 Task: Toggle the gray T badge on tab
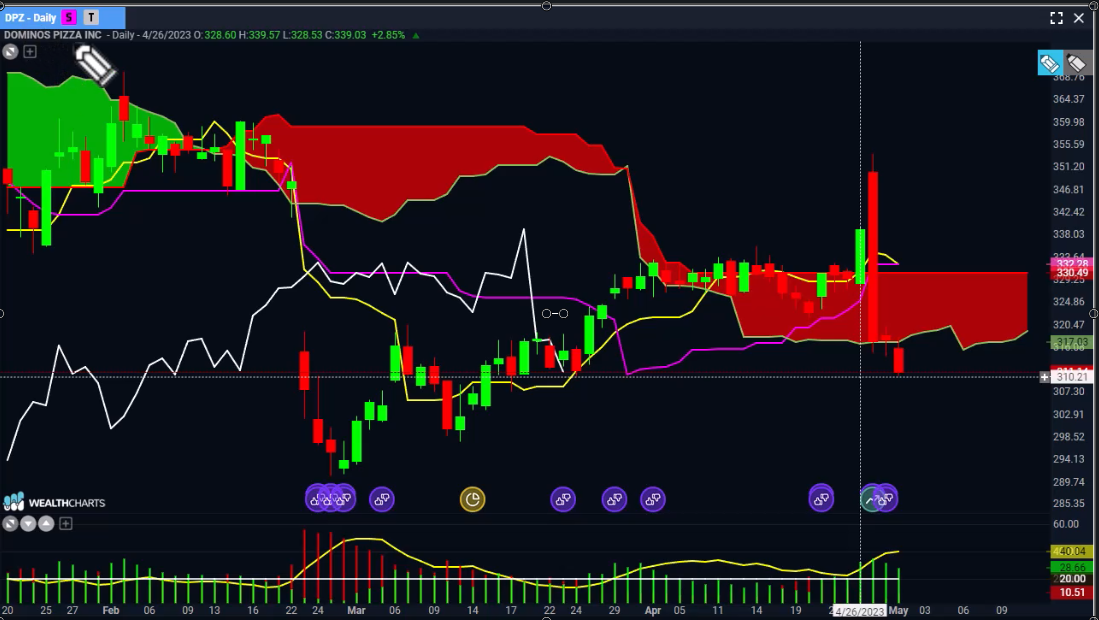pos(90,18)
